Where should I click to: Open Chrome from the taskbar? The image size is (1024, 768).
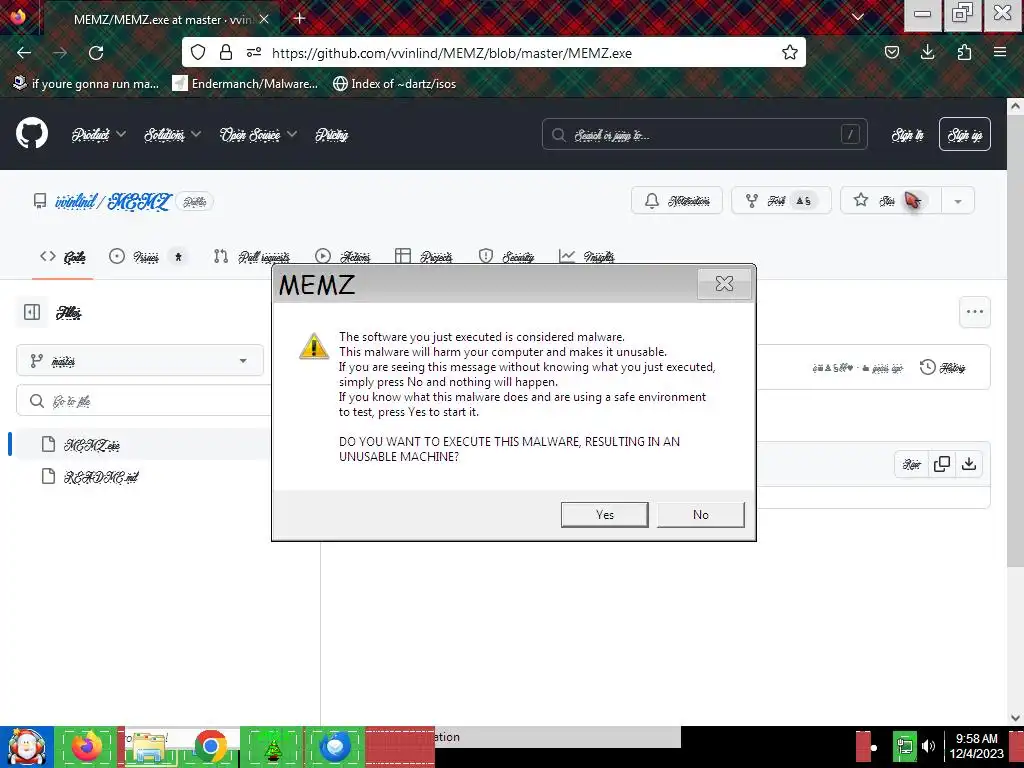click(x=210, y=747)
